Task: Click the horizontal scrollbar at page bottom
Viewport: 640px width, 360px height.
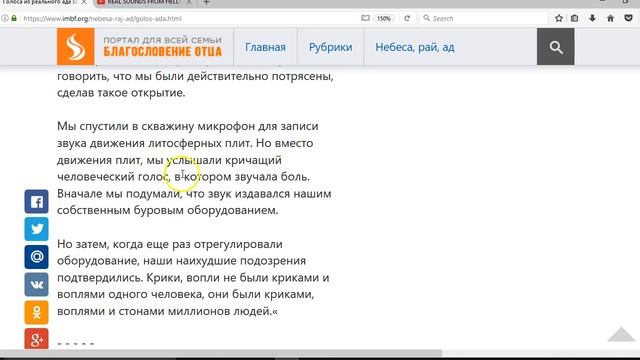Action: pos(220,353)
